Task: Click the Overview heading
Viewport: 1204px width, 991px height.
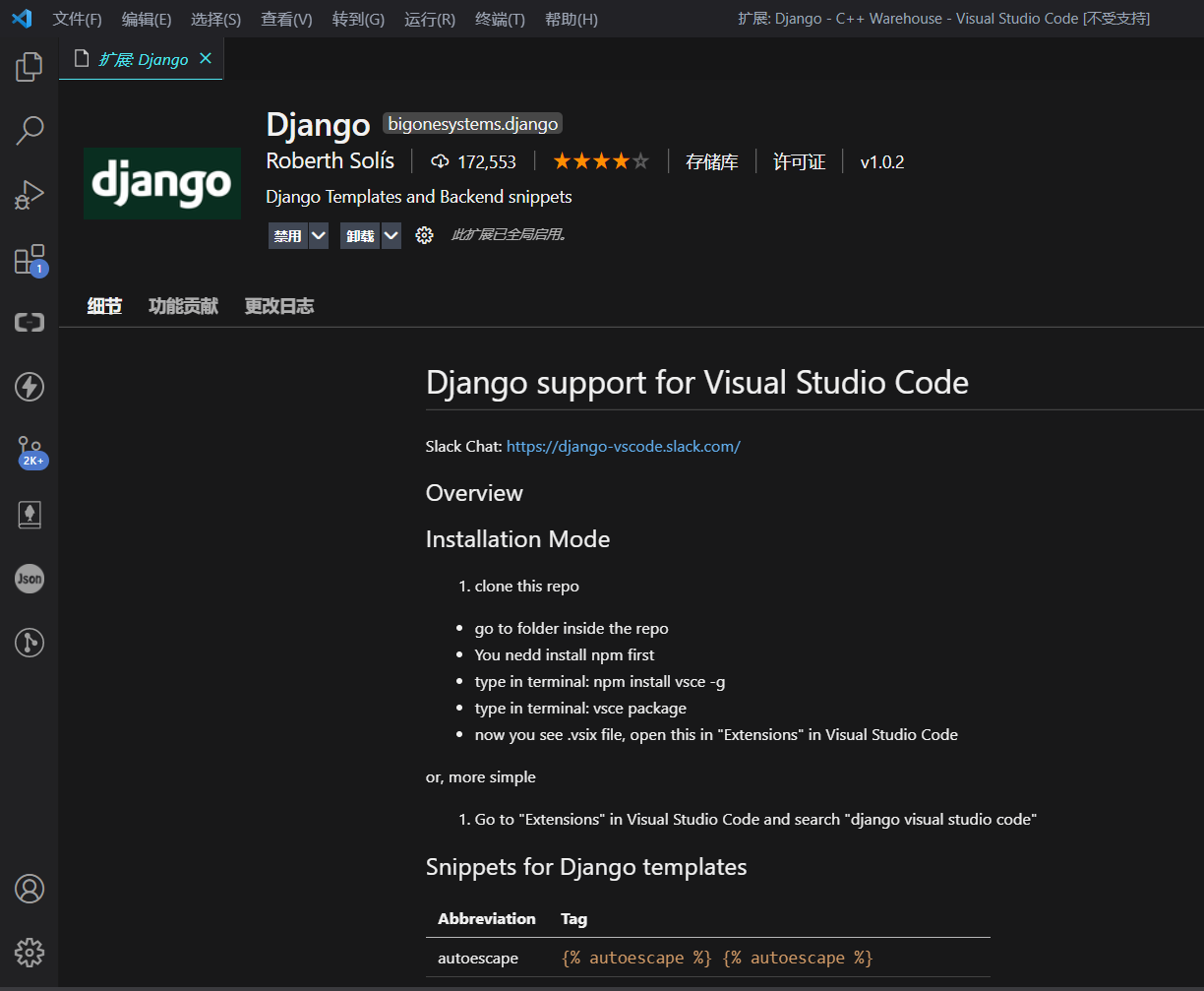Action: tap(474, 493)
